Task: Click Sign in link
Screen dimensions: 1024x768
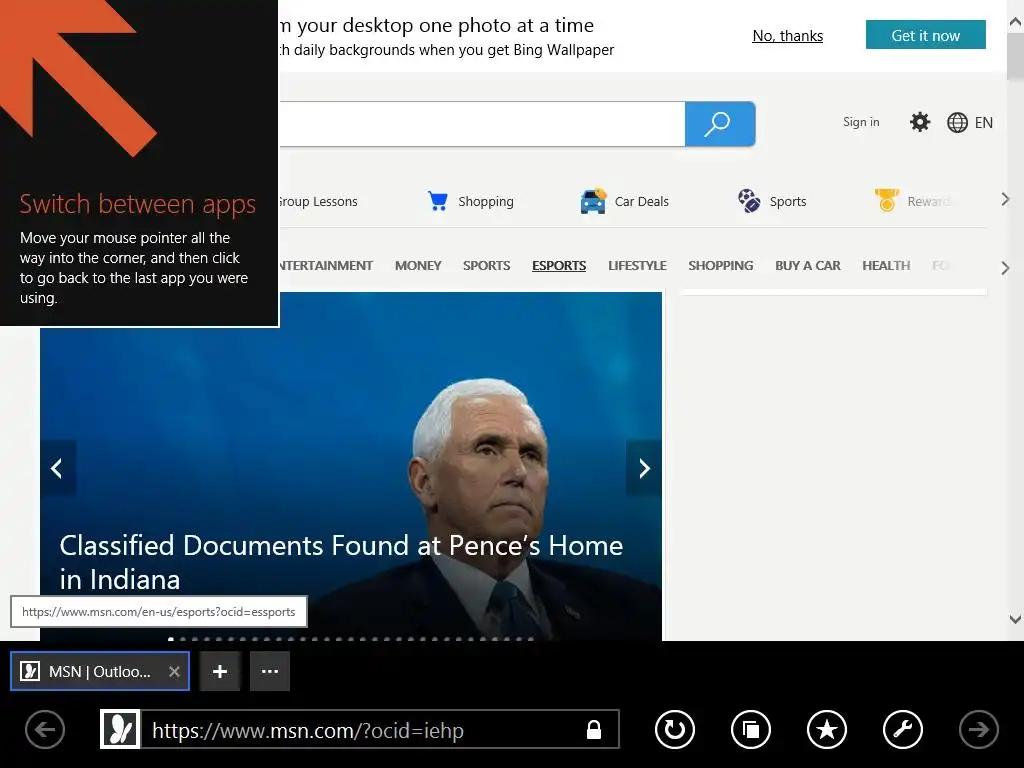Action: click(861, 122)
